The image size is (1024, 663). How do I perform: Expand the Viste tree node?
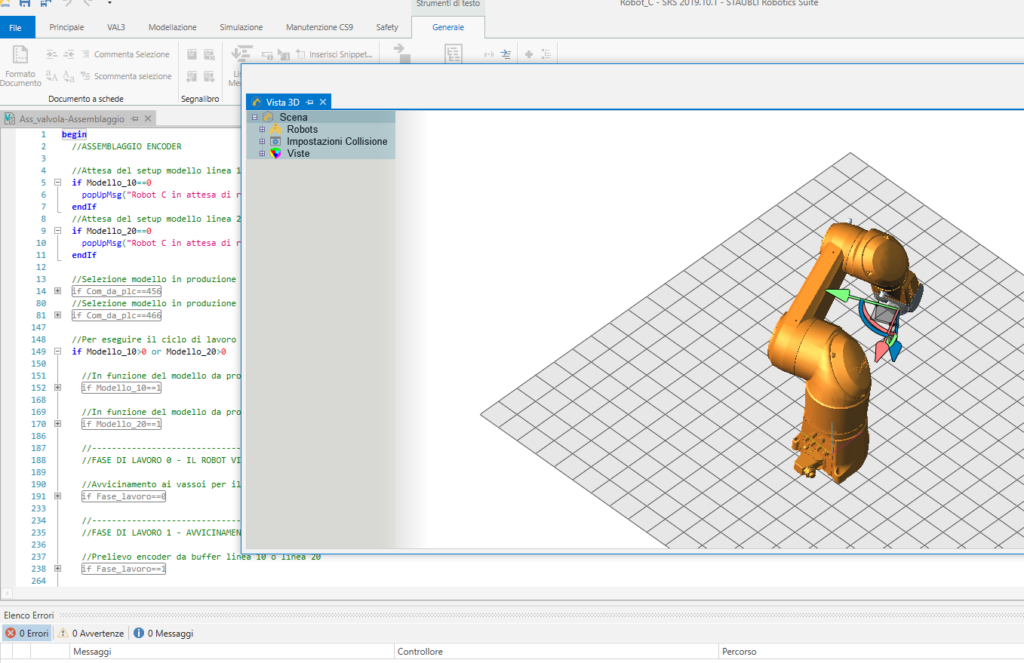point(262,154)
